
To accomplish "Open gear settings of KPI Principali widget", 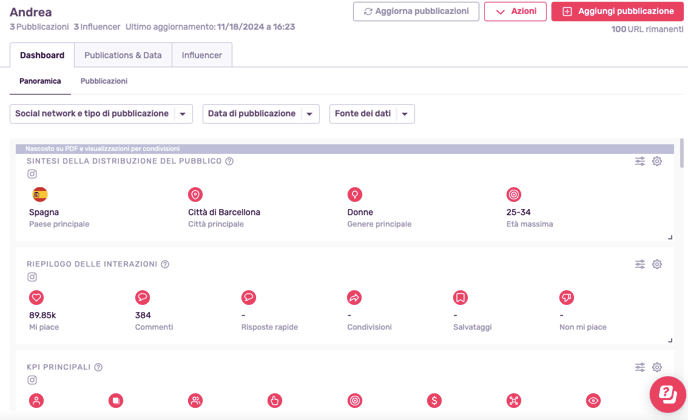I will coord(656,367).
